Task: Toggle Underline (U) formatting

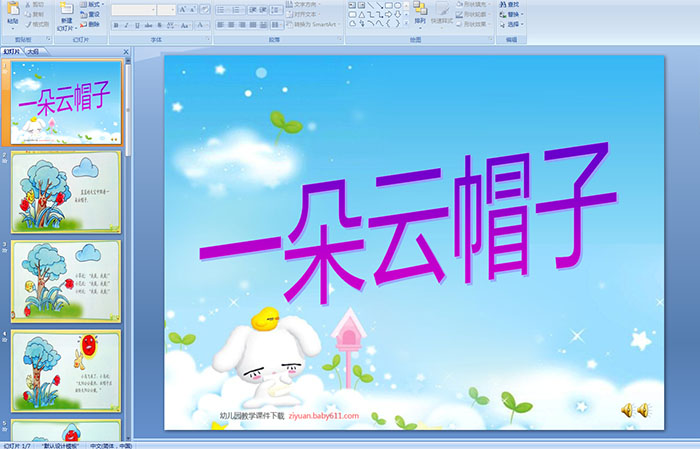Action: coord(137,25)
